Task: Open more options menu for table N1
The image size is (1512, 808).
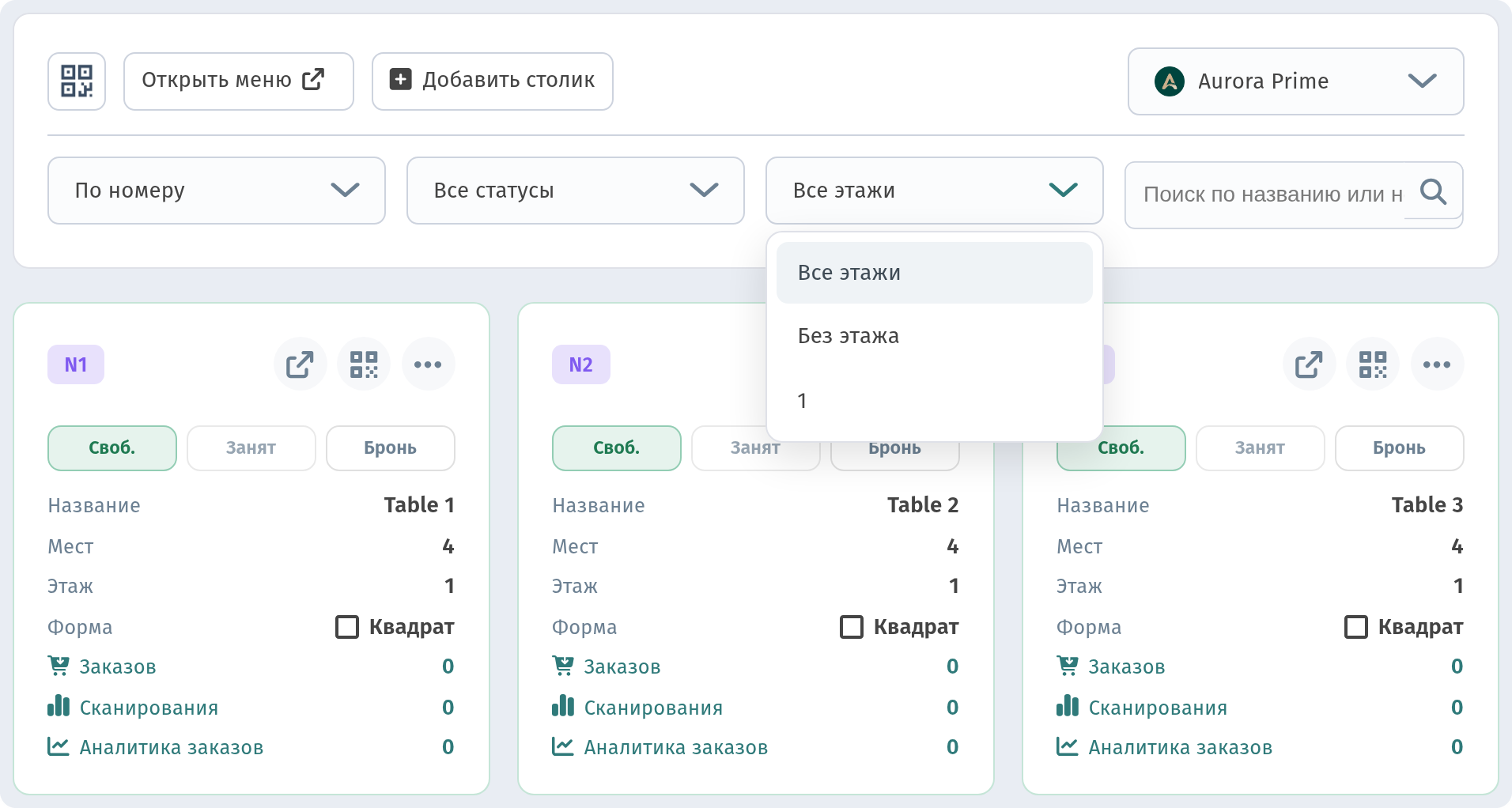Action: coord(428,364)
